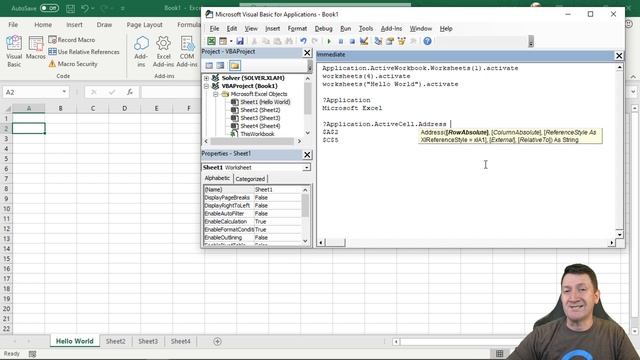
Task: Click the Undo icon in VBA toolbar
Action: pyautogui.click(x=303, y=41)
